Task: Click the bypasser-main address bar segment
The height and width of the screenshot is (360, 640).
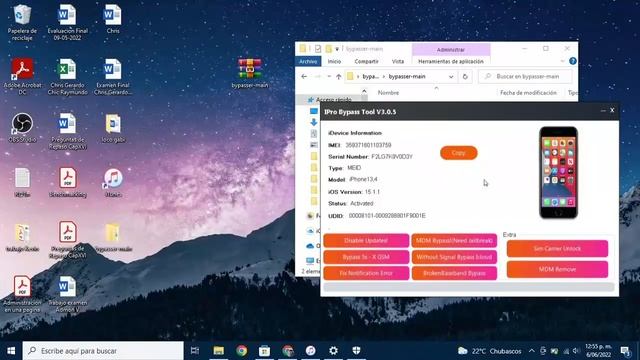Action: [407, 76]
